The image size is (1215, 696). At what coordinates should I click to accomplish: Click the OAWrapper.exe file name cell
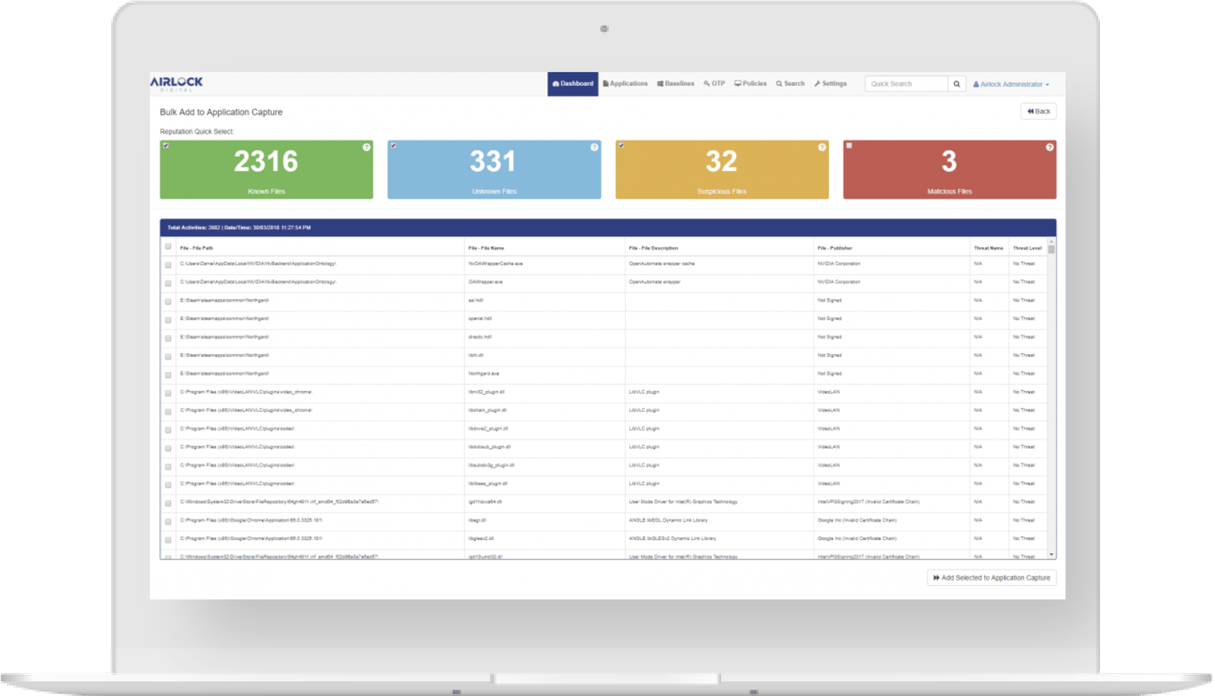pos(485,282)
